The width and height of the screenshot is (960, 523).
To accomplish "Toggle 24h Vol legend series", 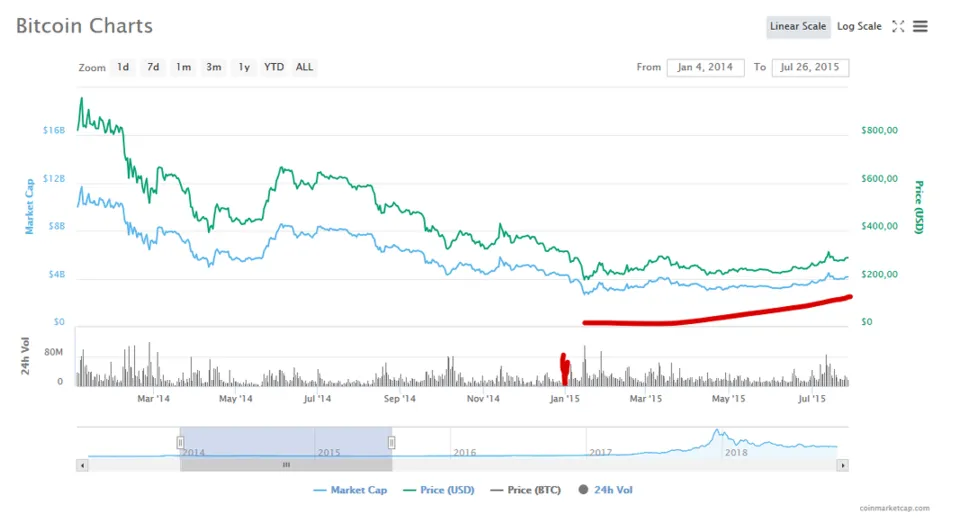I will [606, 490].
